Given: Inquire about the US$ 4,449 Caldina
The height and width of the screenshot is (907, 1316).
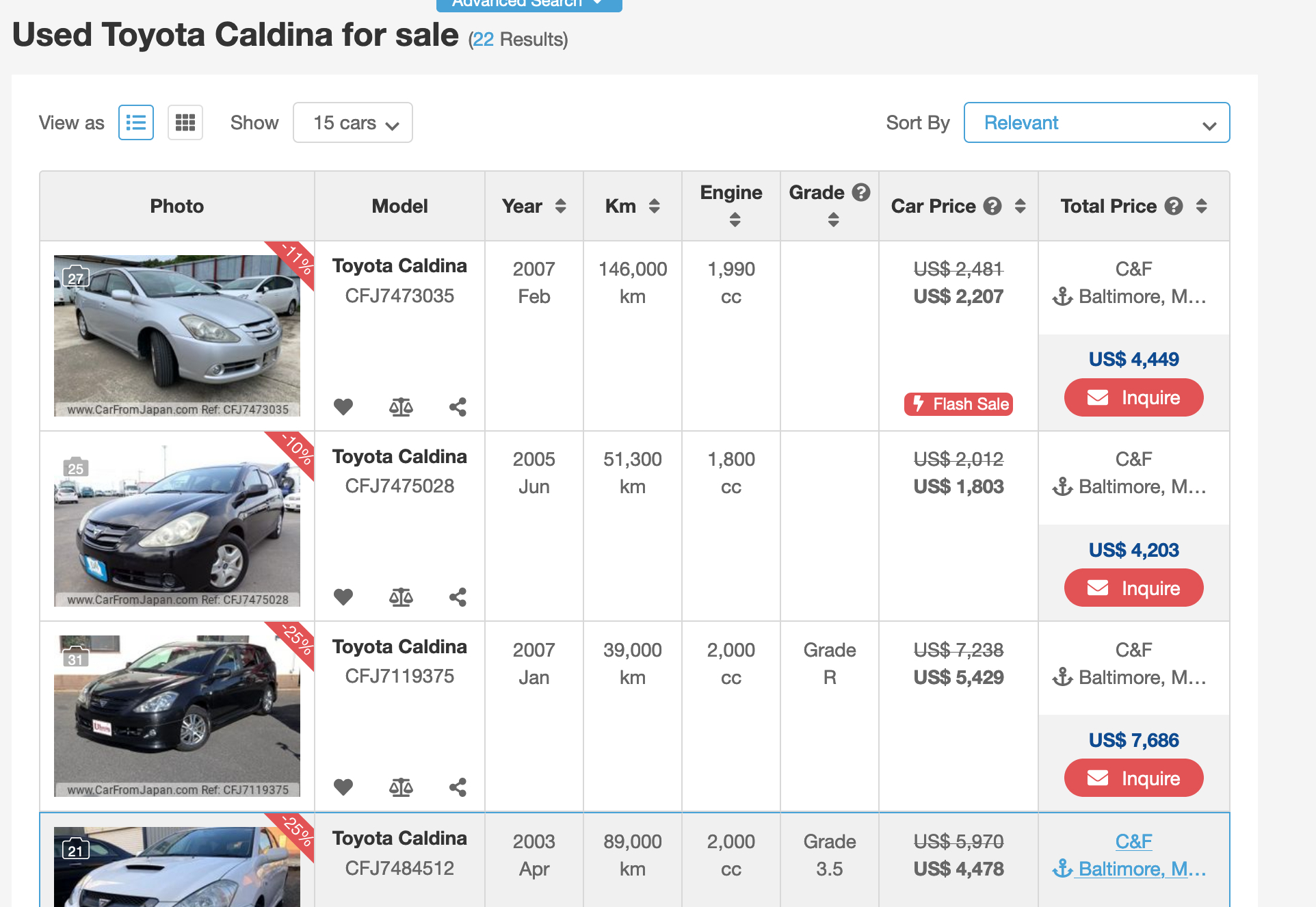Looking at the screenshot, I should click(1133, 397).
